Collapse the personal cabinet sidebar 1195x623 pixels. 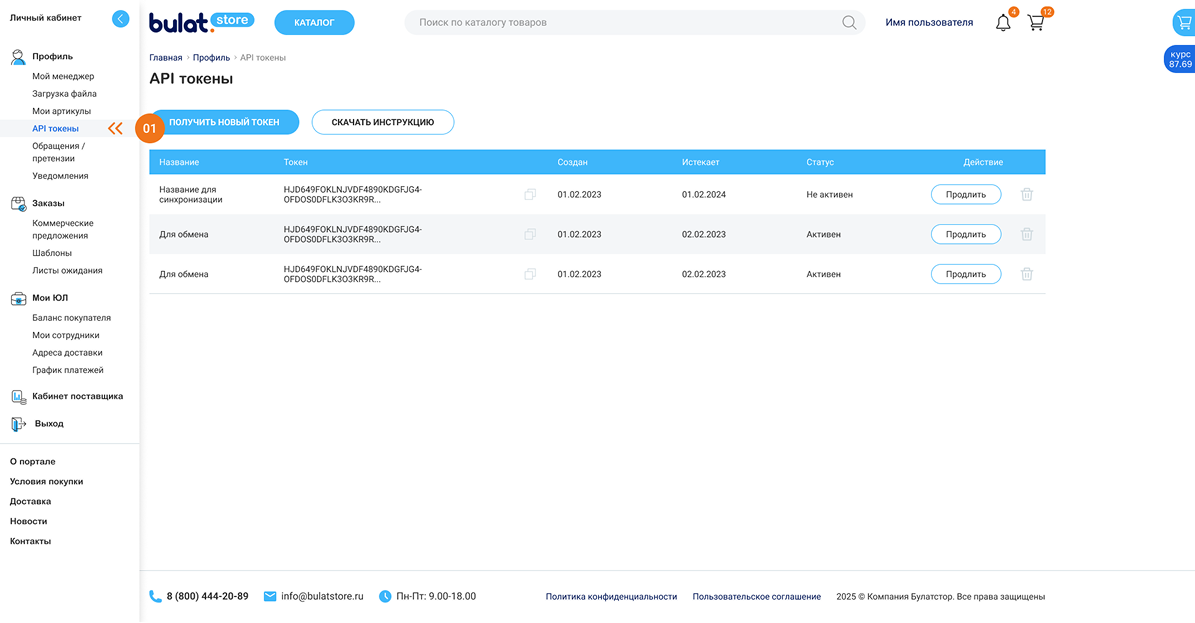[121, 18]
